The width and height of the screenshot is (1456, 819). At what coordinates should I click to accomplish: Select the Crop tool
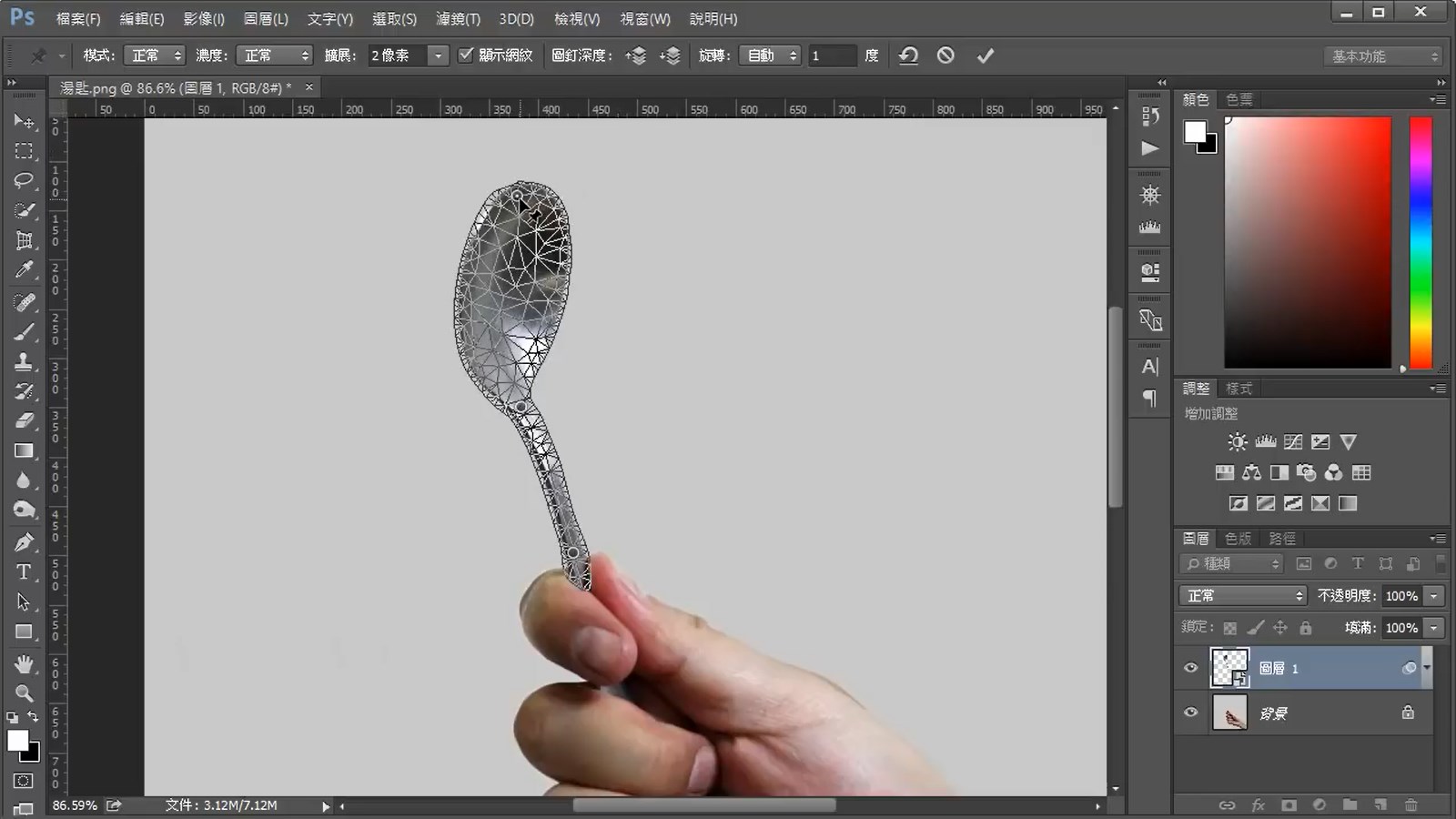[24, 240]
